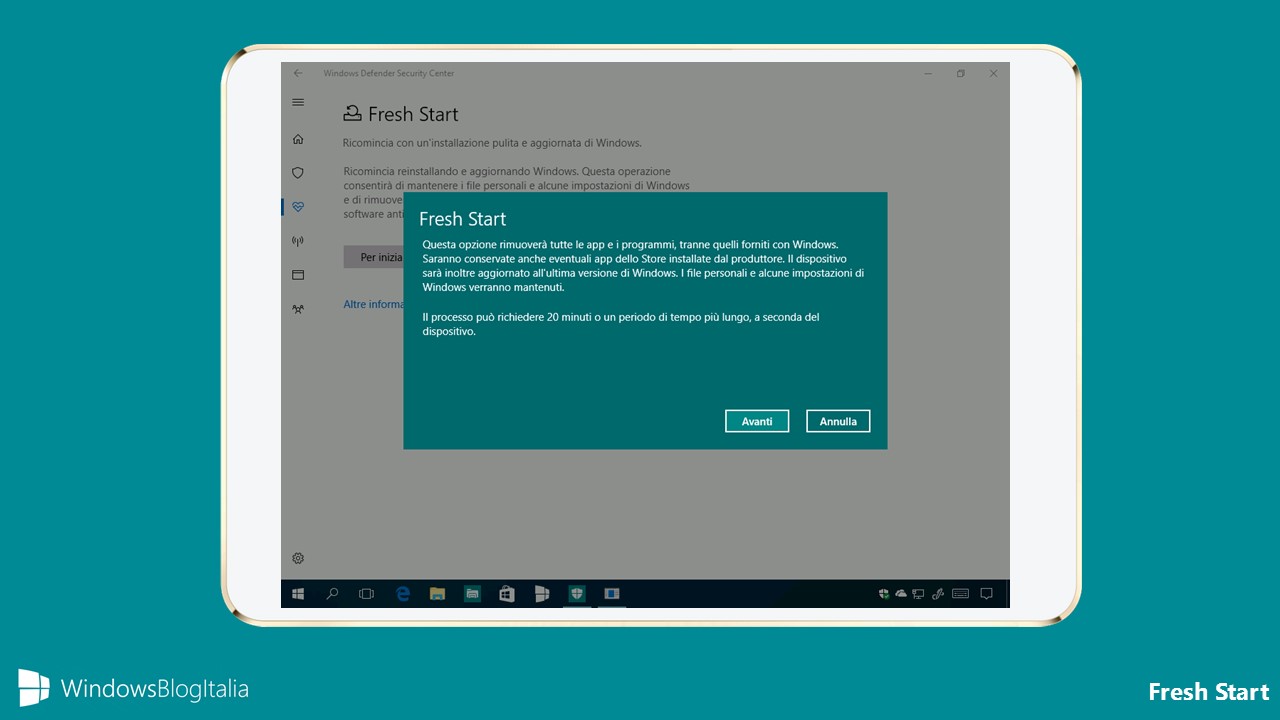Open Firewall and network sidebar icon
Image resolution: width=1280 pixels, height=720 pixels.
coord(298,241)
